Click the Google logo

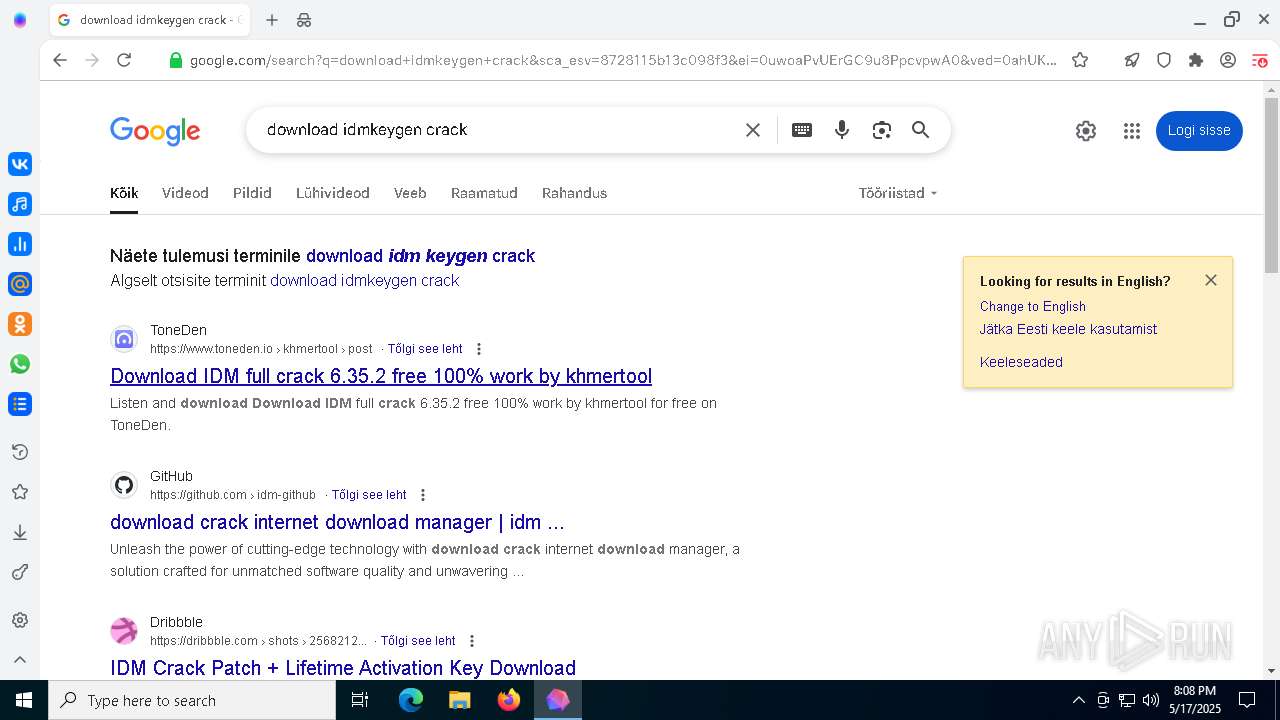(155, 131)
